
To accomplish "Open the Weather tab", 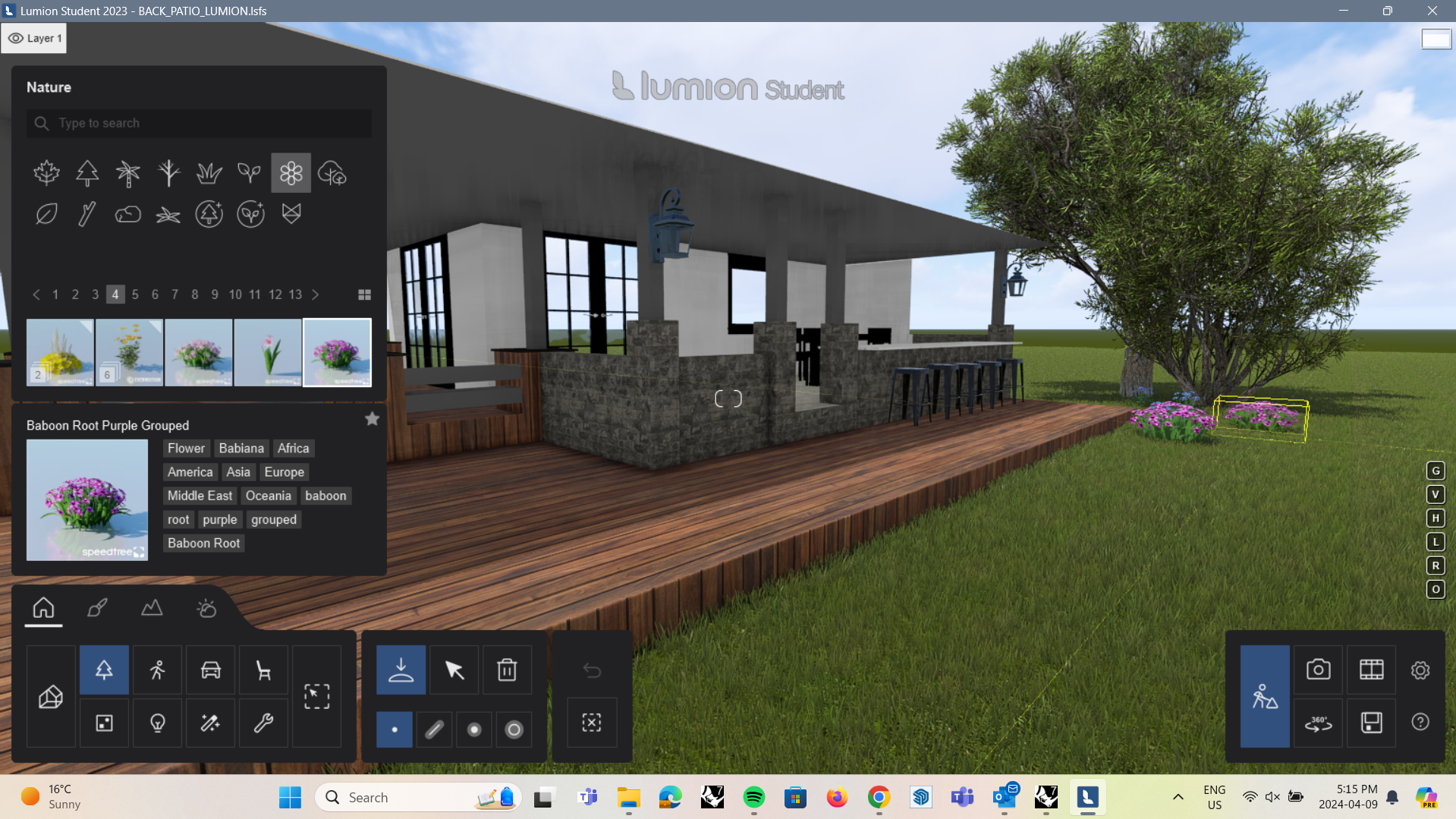I will pos(206,608).
